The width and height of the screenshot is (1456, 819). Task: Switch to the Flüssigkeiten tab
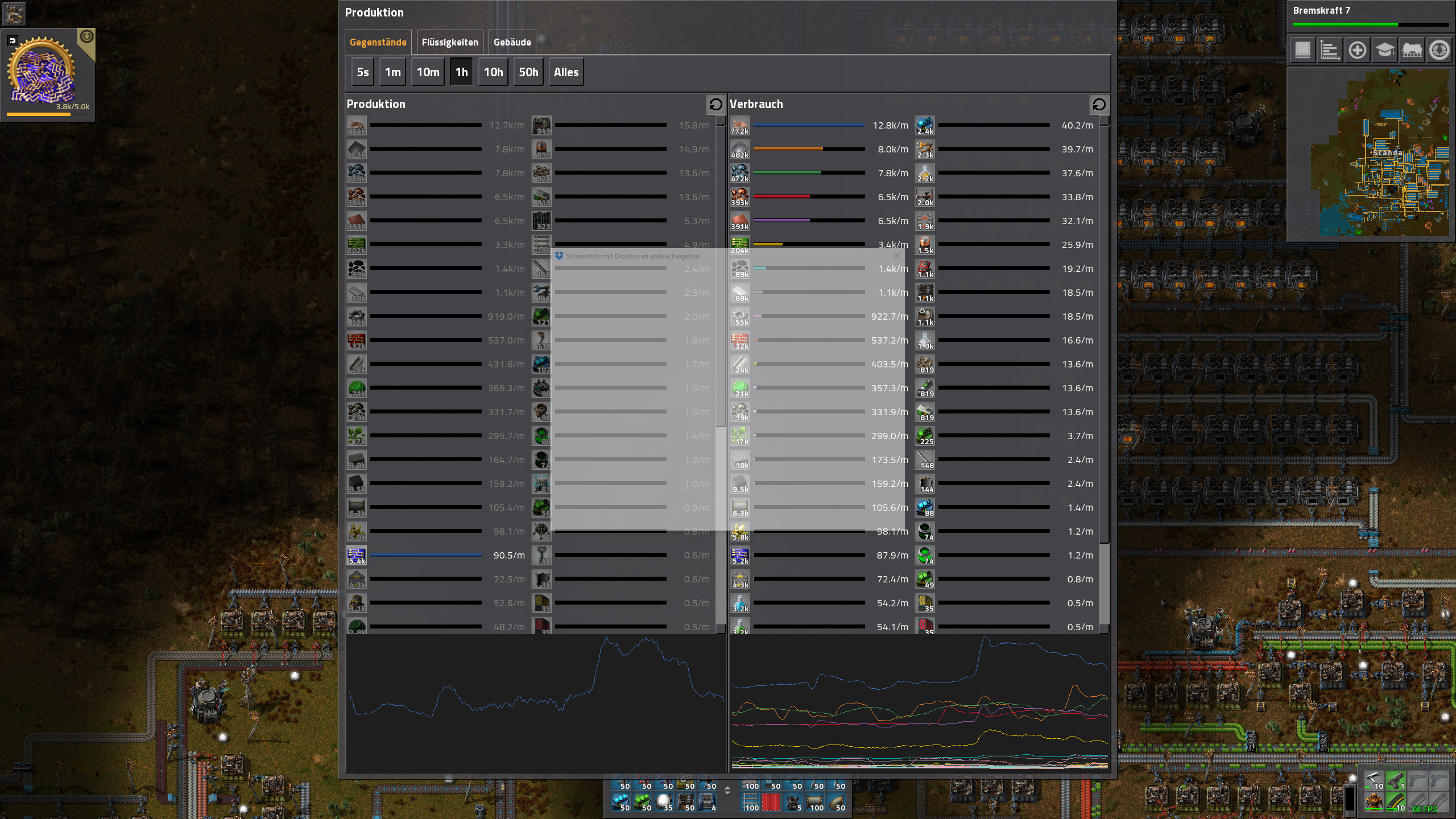click(x=450, y=42)
